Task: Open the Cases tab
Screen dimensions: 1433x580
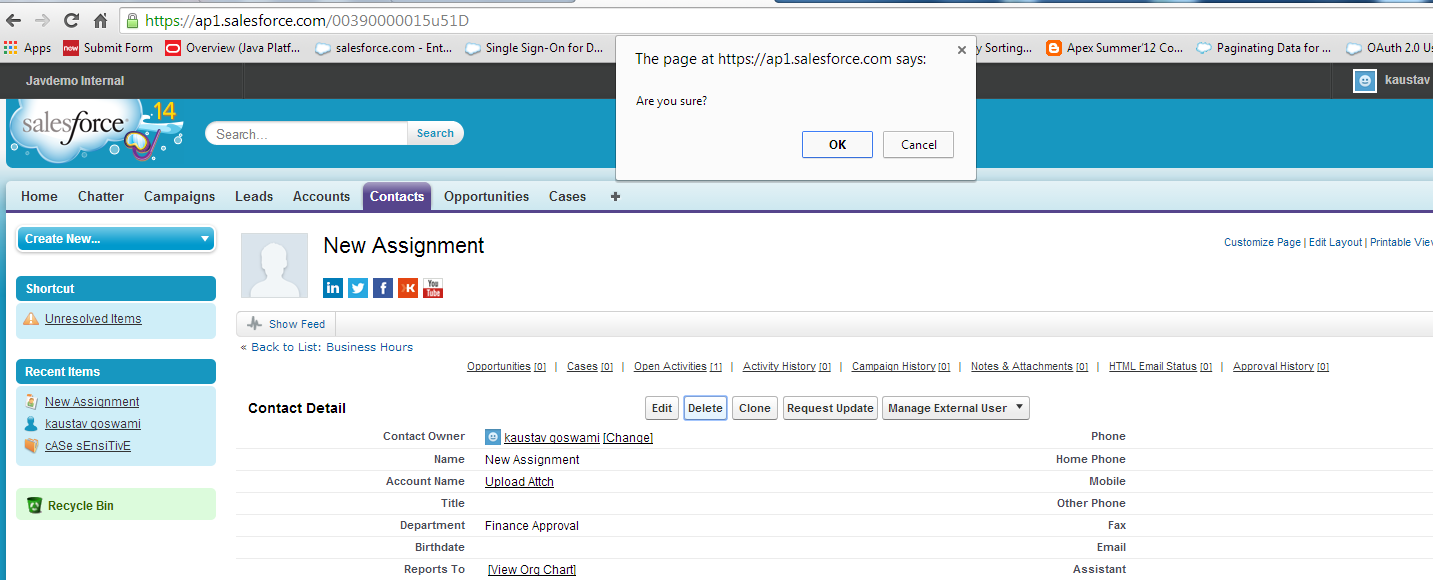Action: (567, 196)
